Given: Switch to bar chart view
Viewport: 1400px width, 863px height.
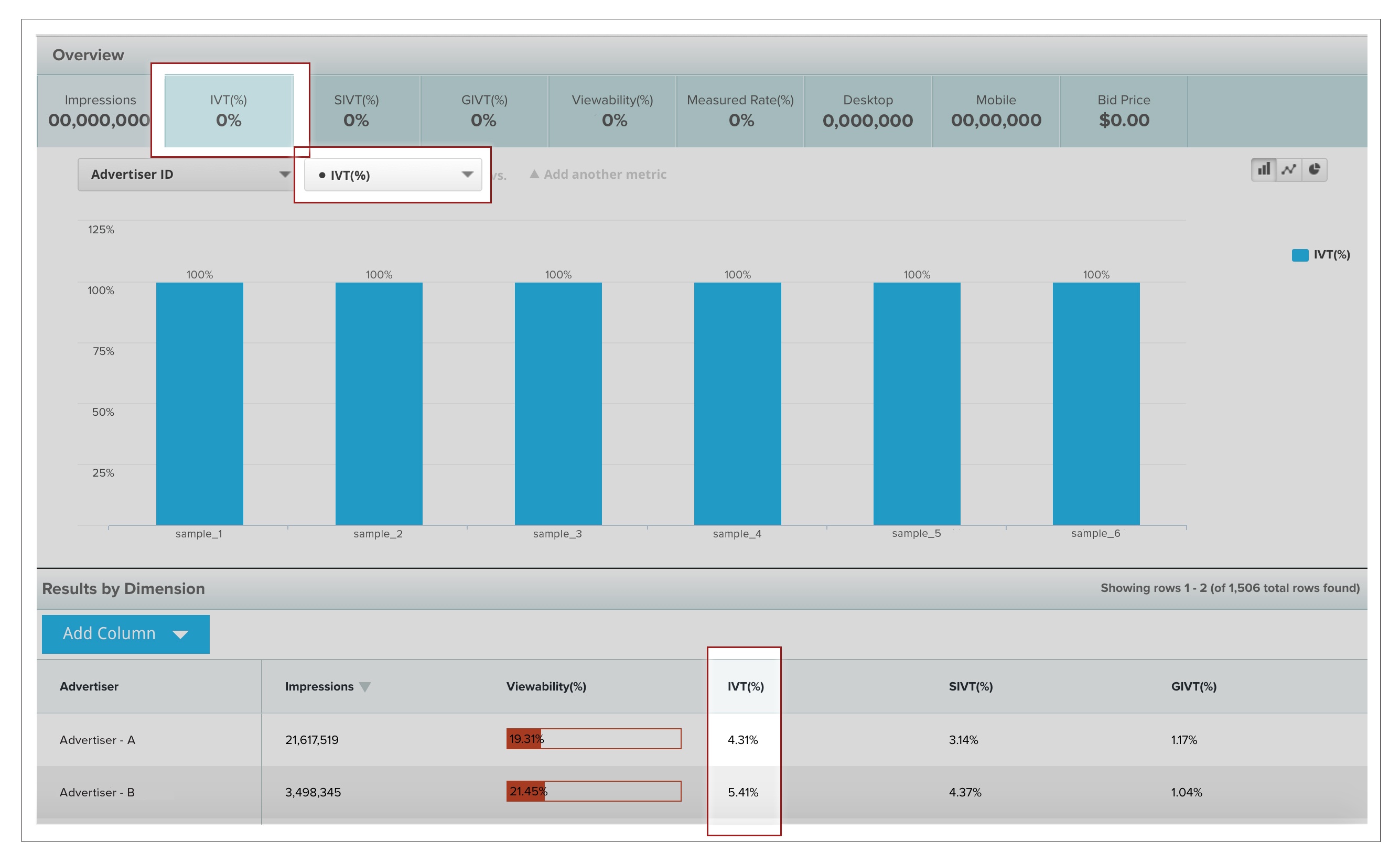Looking at the screenshot, I should [1263, 169].
